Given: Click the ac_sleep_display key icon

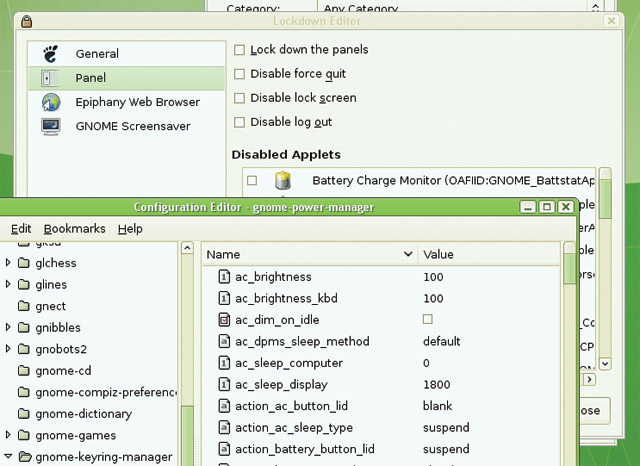Looking at the screenshot, I should tap(224, 384).
